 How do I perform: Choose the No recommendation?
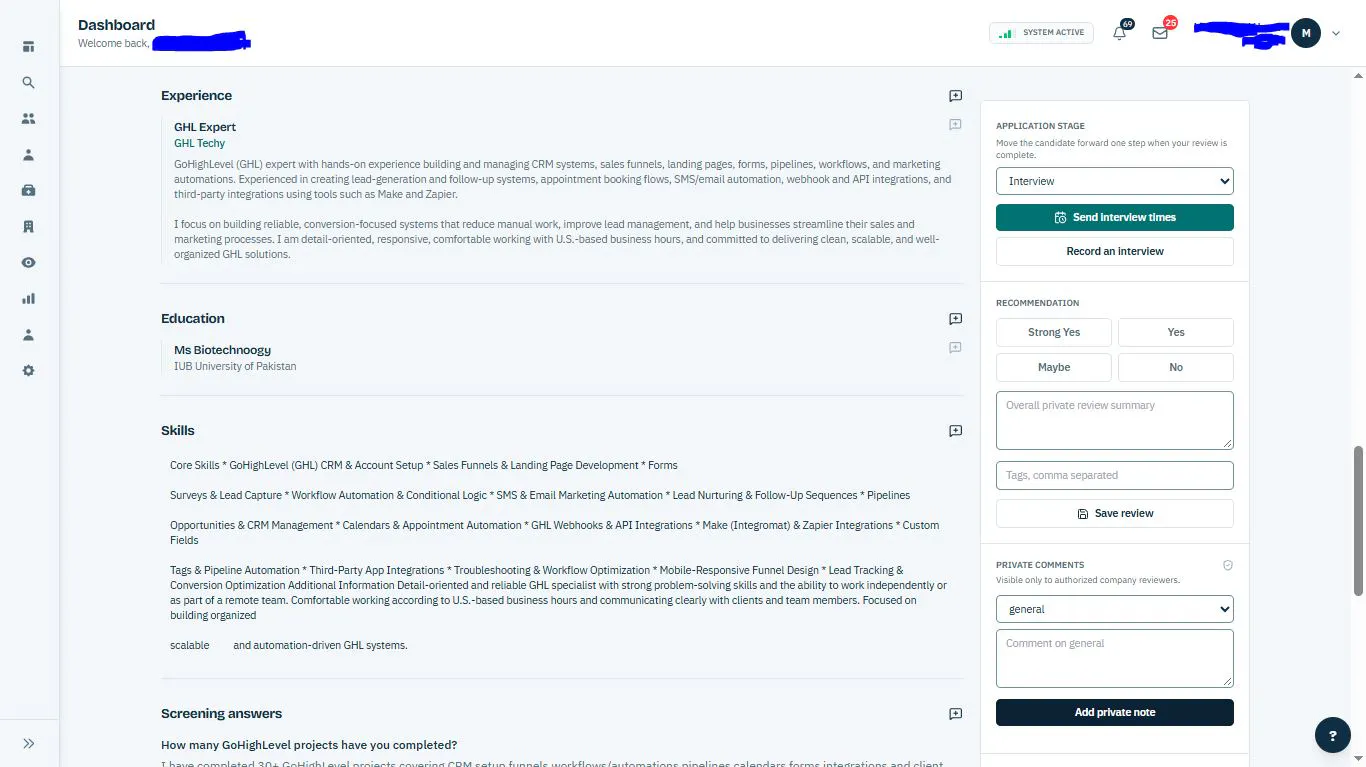1175,367
